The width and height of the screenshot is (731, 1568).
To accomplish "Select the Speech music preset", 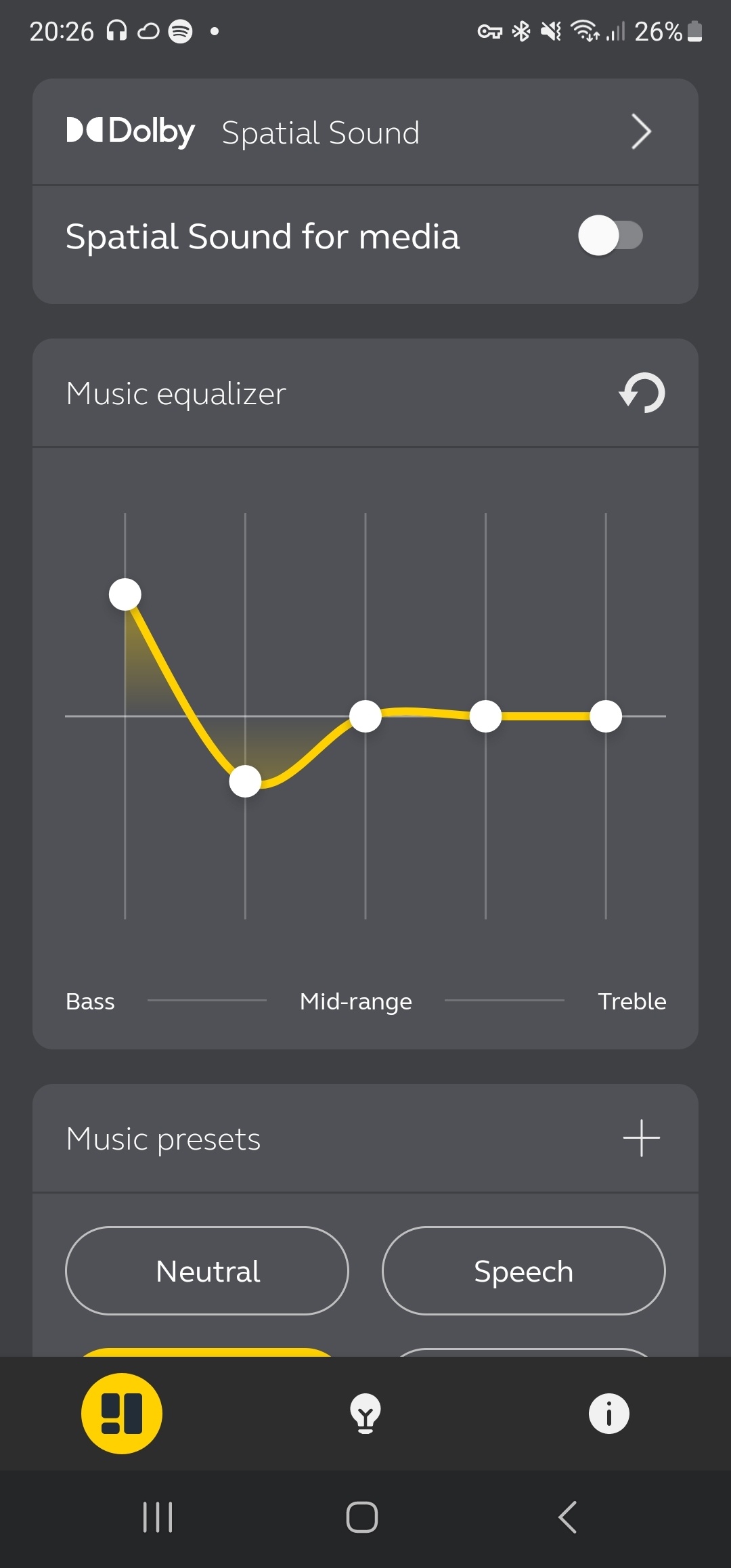I will pyautogui.click(x=523, y=1271).
